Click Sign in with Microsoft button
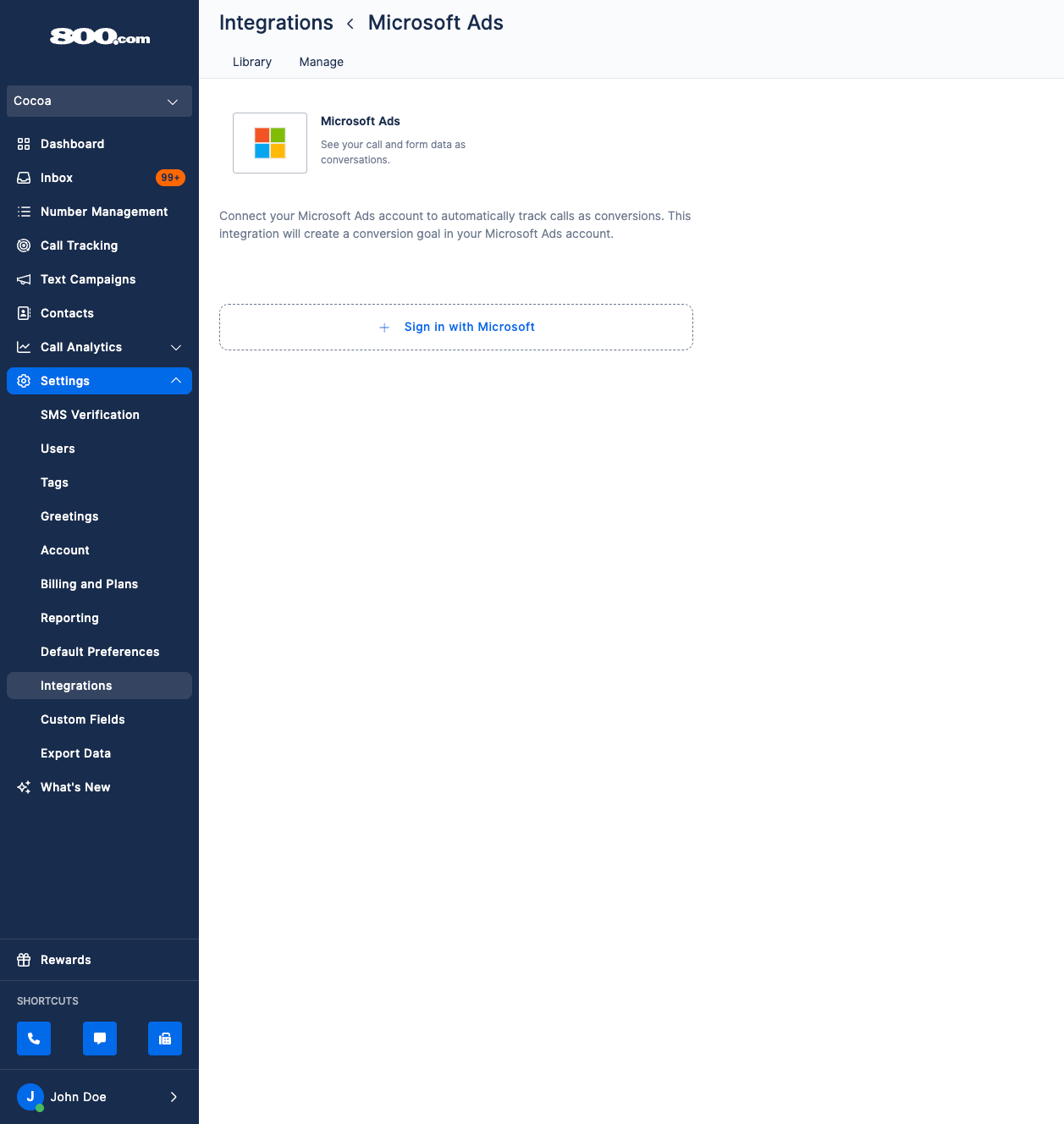 click(x=456, y=327)
